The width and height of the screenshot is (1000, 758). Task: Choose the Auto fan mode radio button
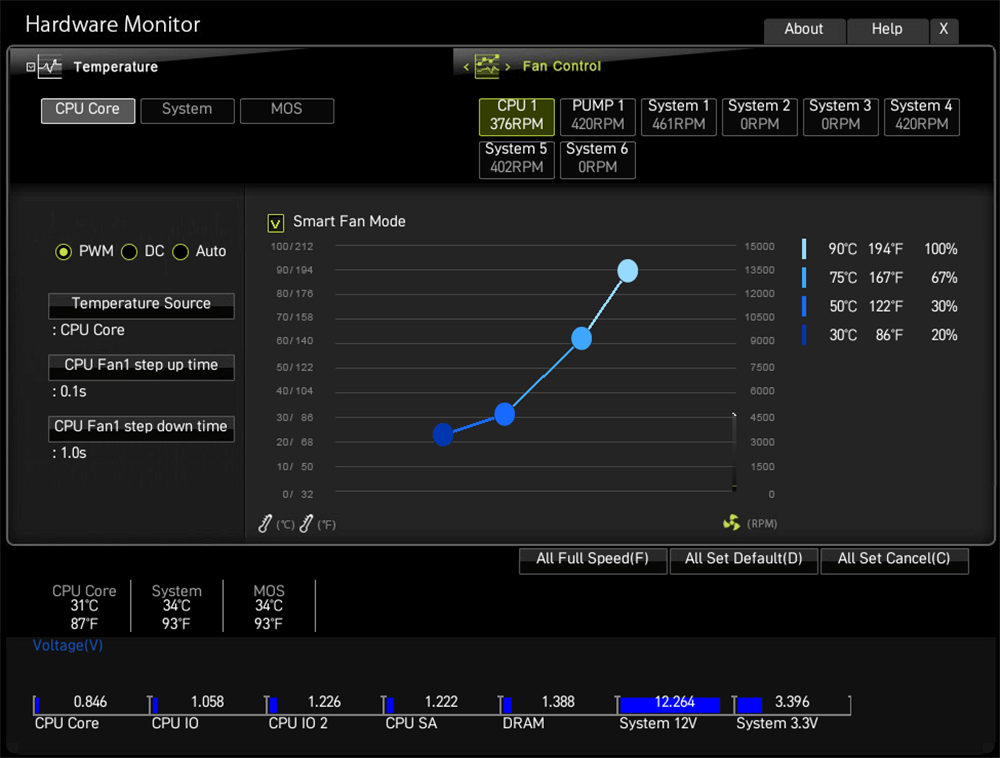click(180, 252)
